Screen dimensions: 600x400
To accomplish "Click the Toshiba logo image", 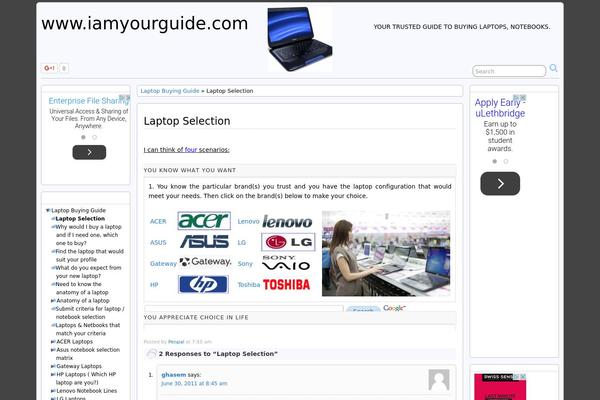I will click(x=286, y=285).
